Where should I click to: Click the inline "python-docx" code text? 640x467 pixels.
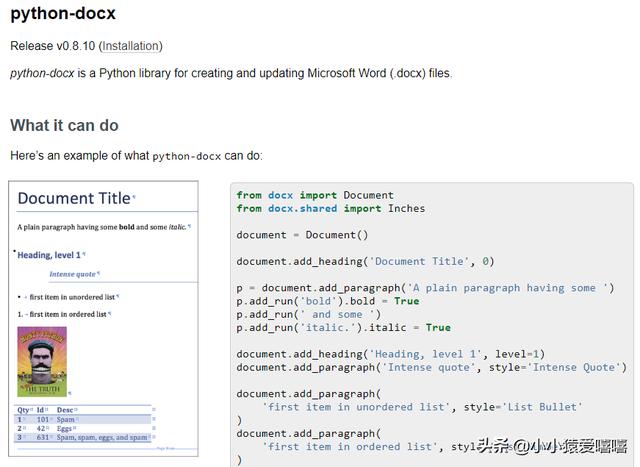pyautogui.click(x=186, y=156)
